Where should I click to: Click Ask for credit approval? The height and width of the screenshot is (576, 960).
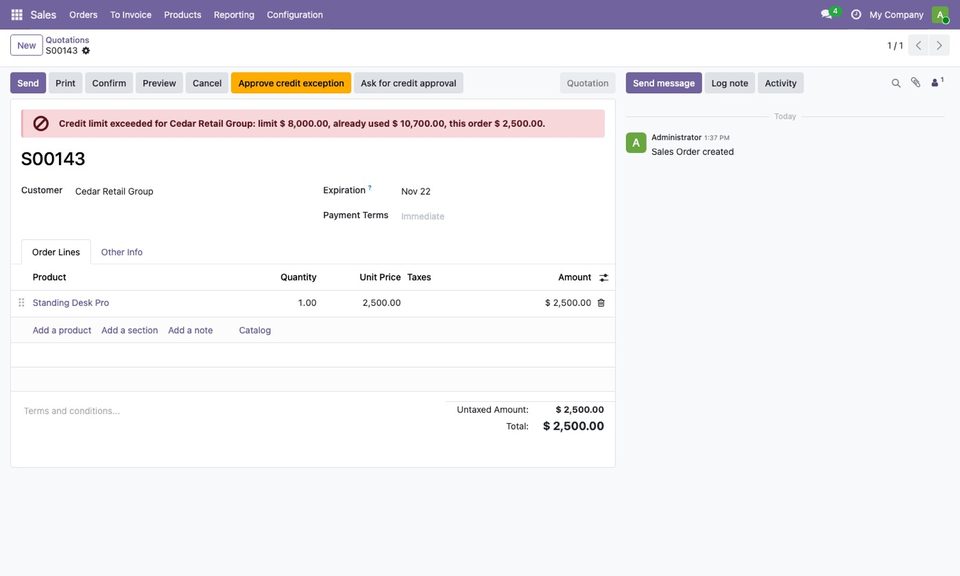[x=408, y=83]
